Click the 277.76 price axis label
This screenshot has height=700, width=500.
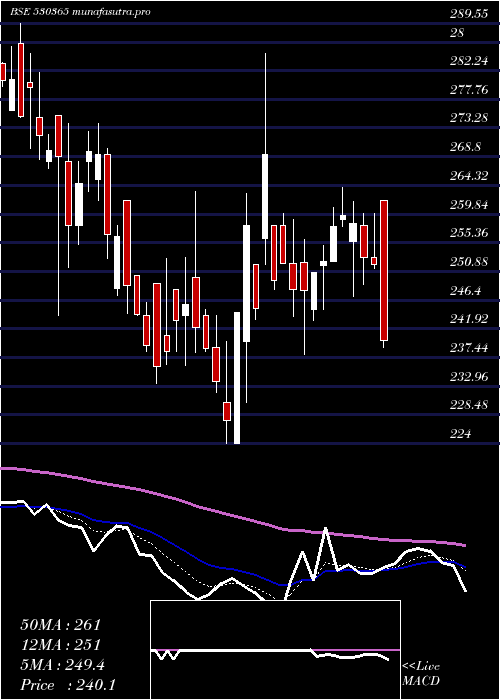point(469,90)
